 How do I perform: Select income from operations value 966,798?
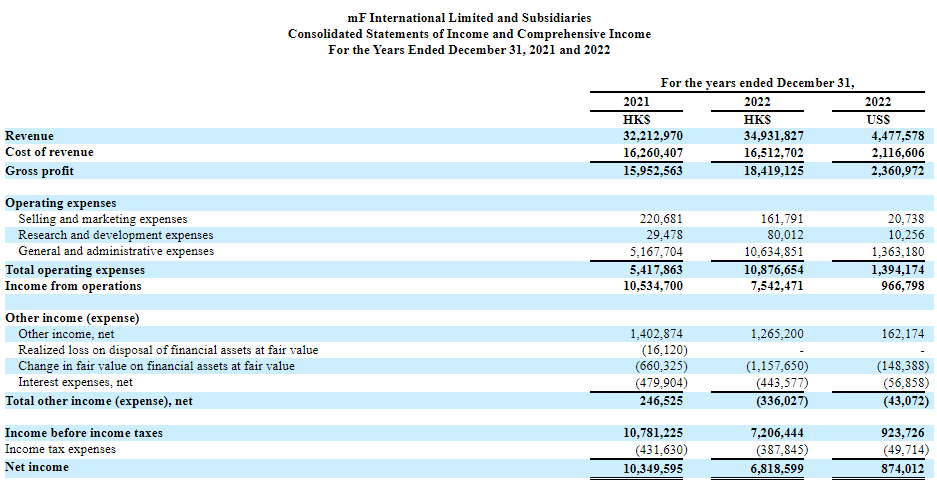(x=904, y=286)
